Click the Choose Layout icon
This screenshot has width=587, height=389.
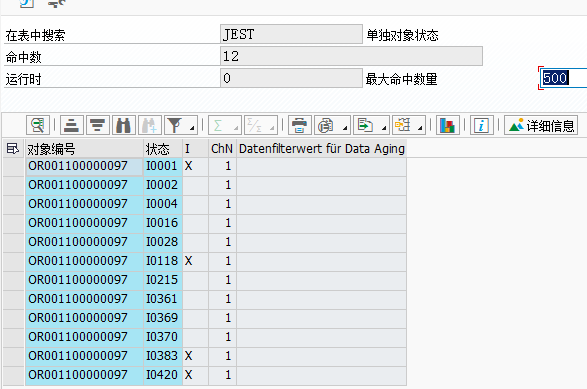(x=403, y=125)
